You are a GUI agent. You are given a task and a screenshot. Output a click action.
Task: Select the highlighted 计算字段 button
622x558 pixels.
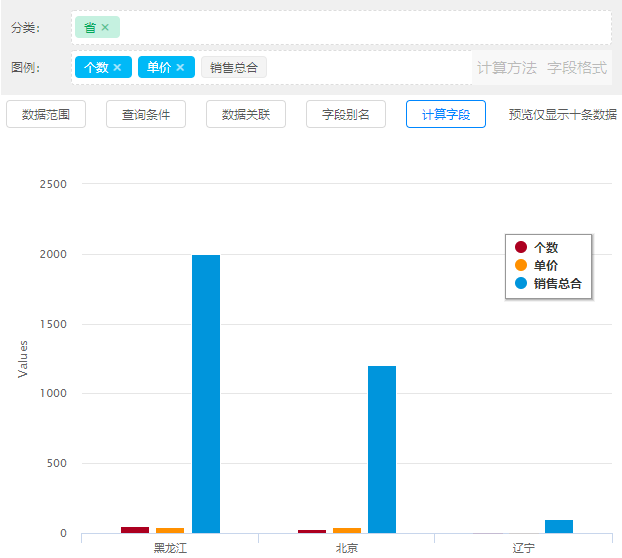pyautogui.click(x=446, y=114)
